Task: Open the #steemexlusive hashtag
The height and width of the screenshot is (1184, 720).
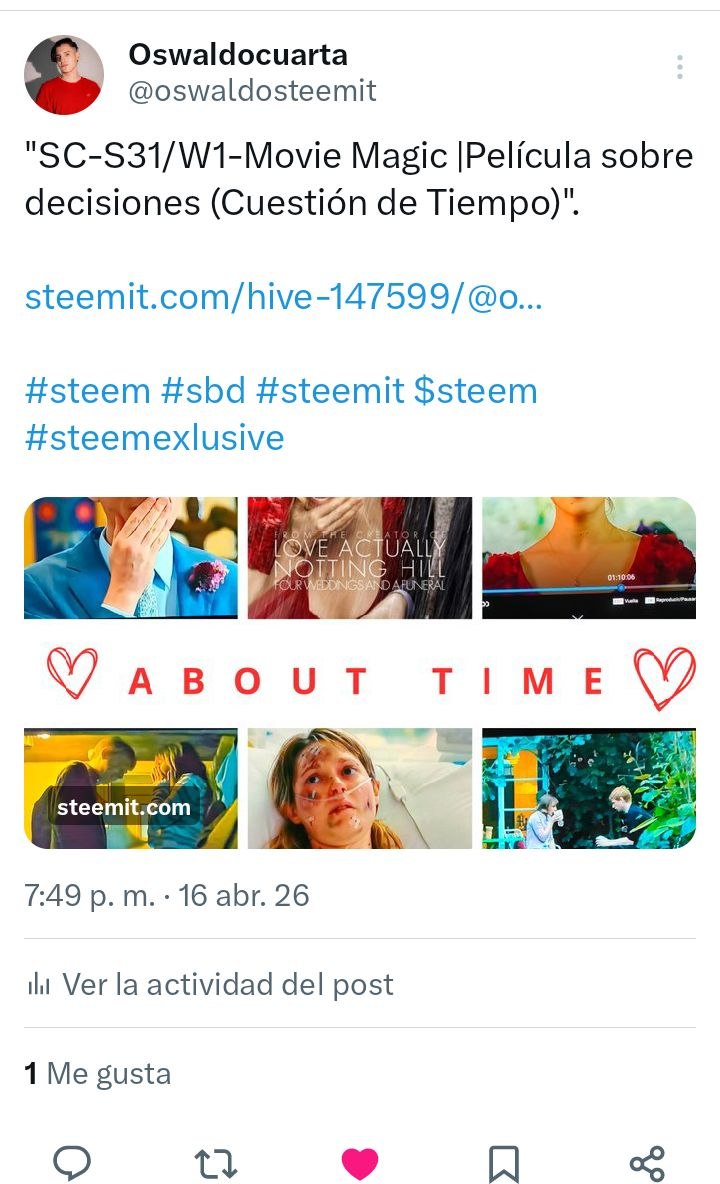Action: coord(154,438)
